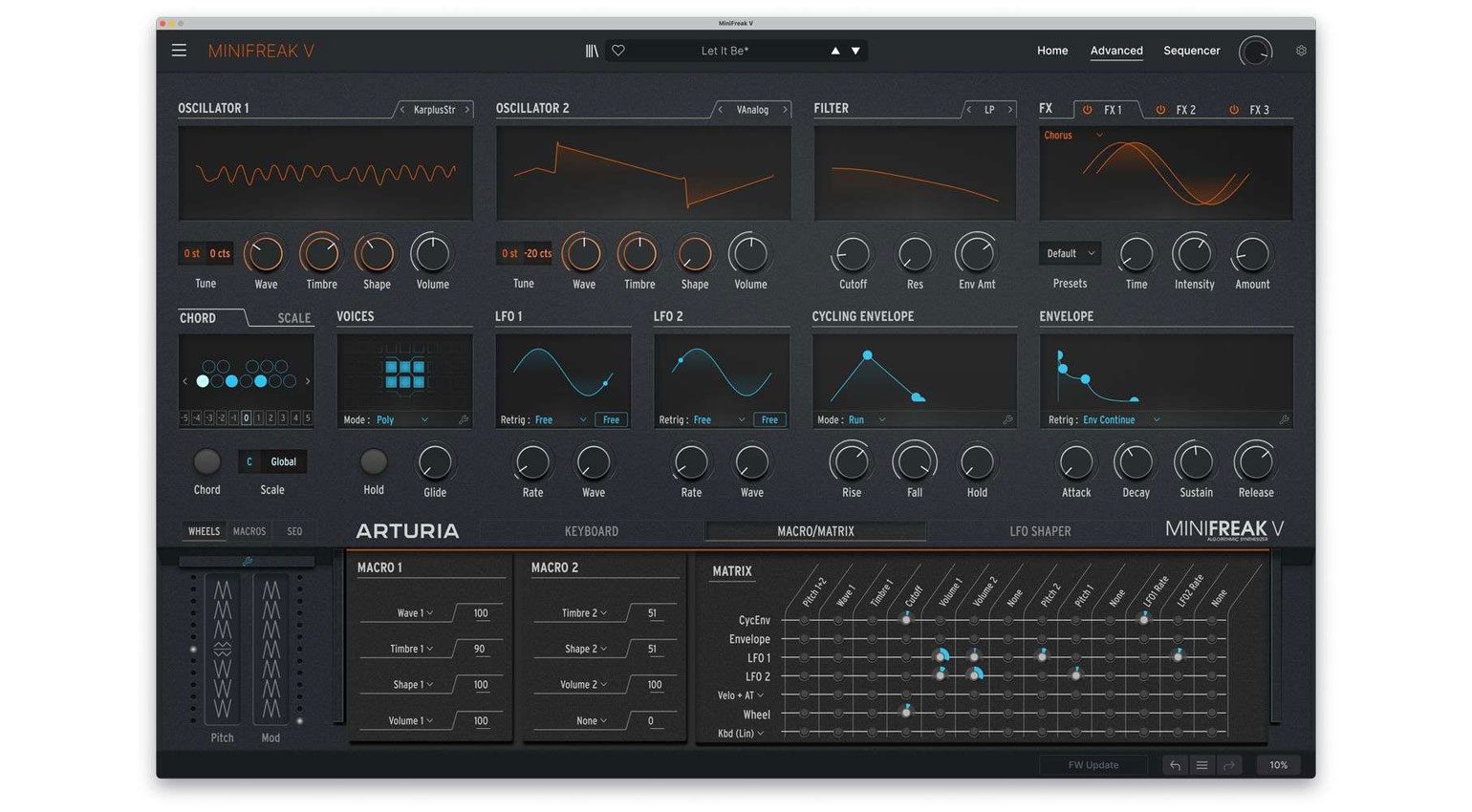Expand the Envelope Retrig Env Continue dropdown
The image size is (1472, 812).
pos(1119,420)
